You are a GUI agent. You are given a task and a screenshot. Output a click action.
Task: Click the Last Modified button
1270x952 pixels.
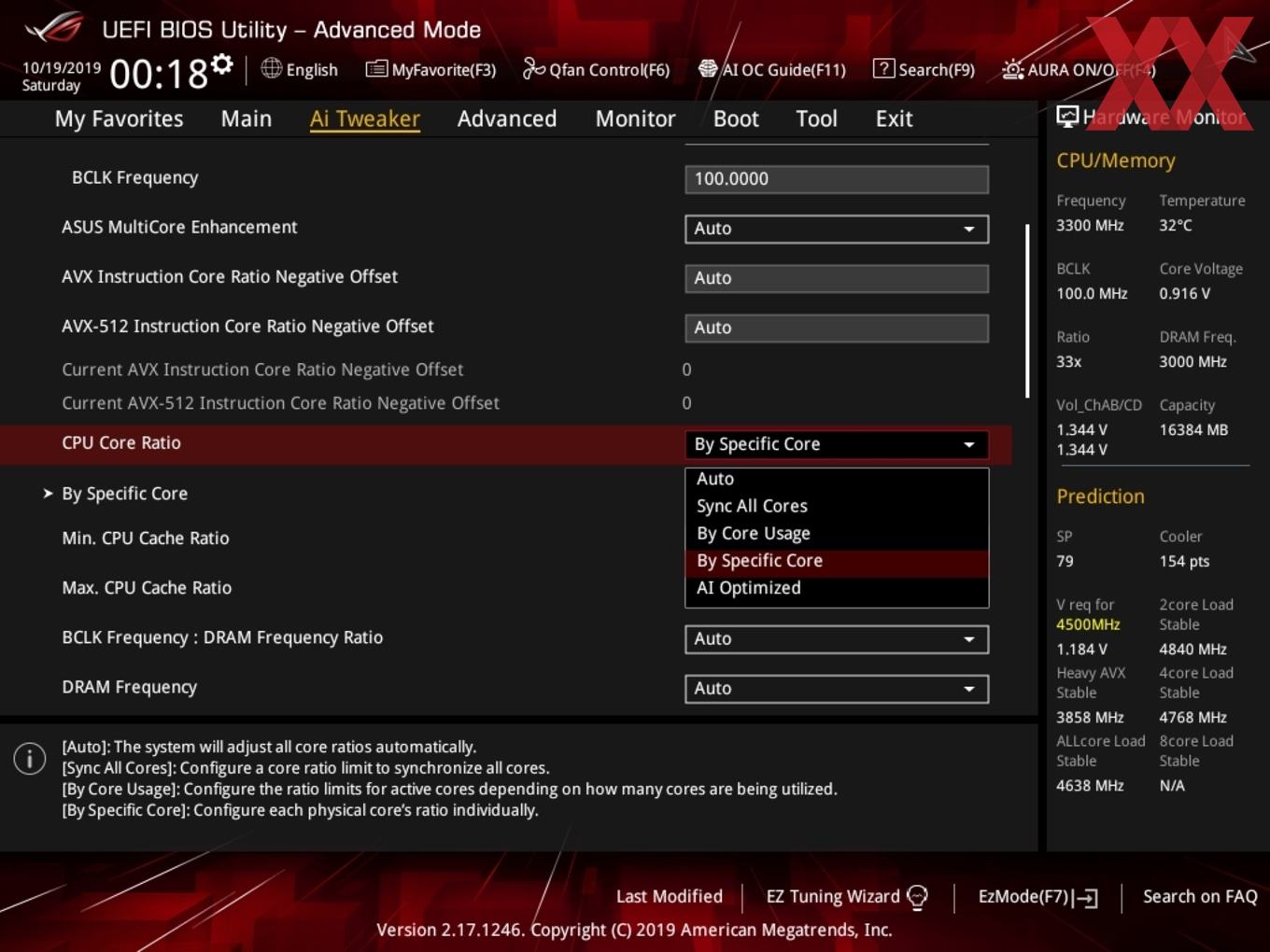670,897
